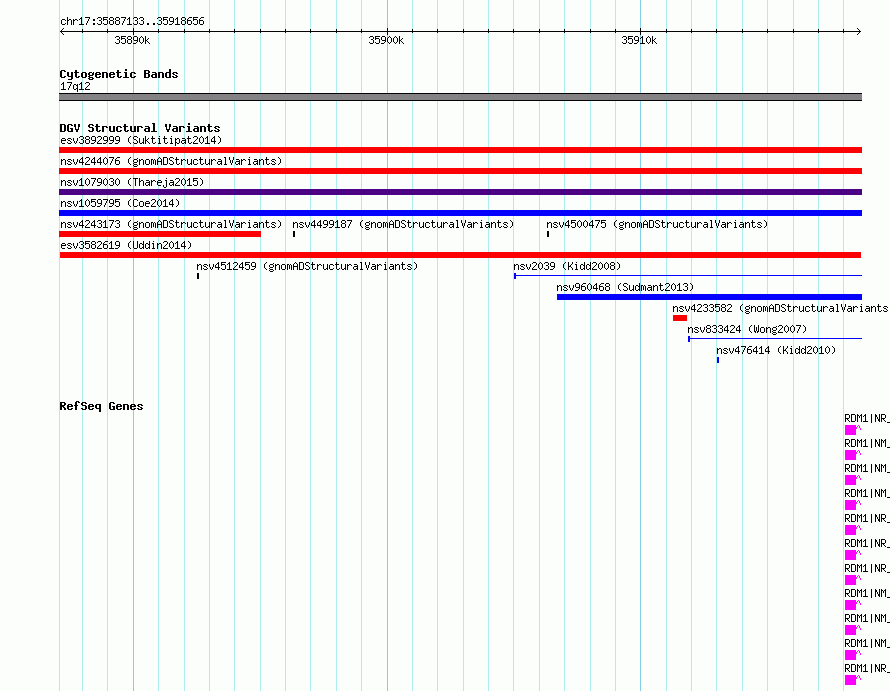Click the red esv3582619 variant bar
This screenshot has width=890, height=691.
click(x=460, y=255)
